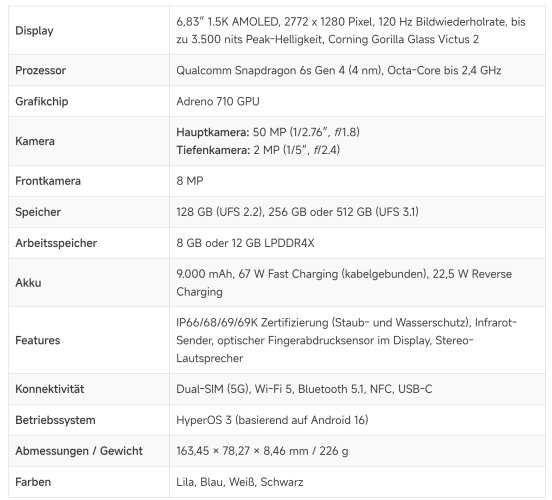
Task: Select the 9.000 mAh battery description
Action: (344, 283)
